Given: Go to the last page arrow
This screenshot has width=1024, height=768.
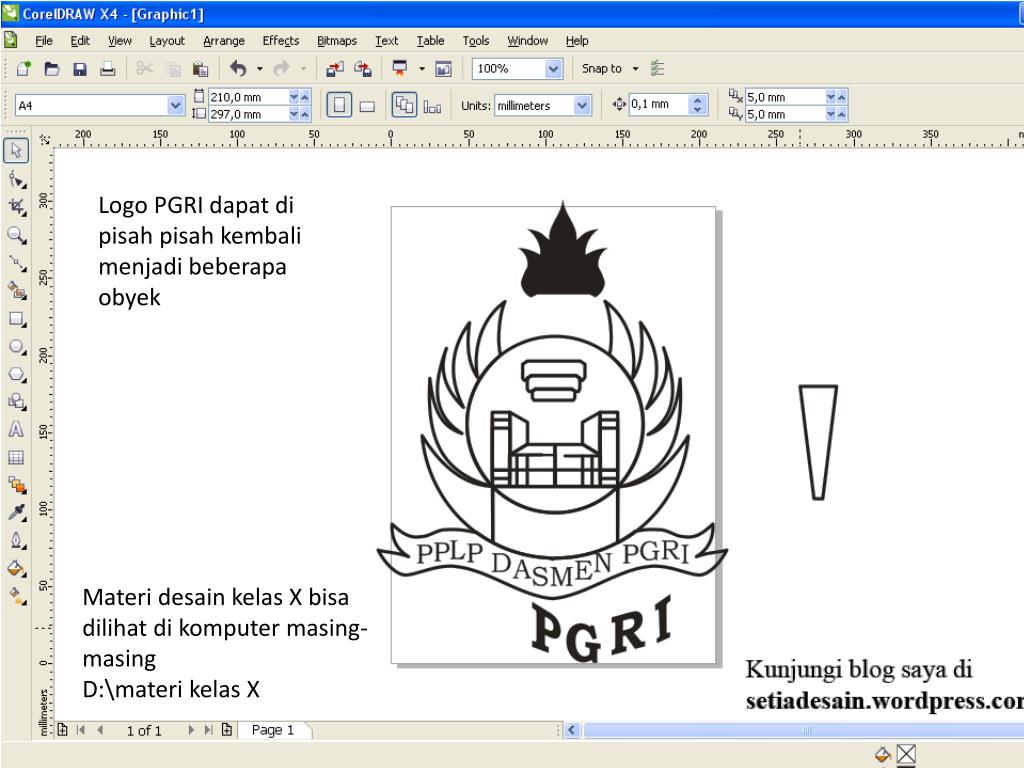Looking at the screenshot, I should (x=208, y=730).
